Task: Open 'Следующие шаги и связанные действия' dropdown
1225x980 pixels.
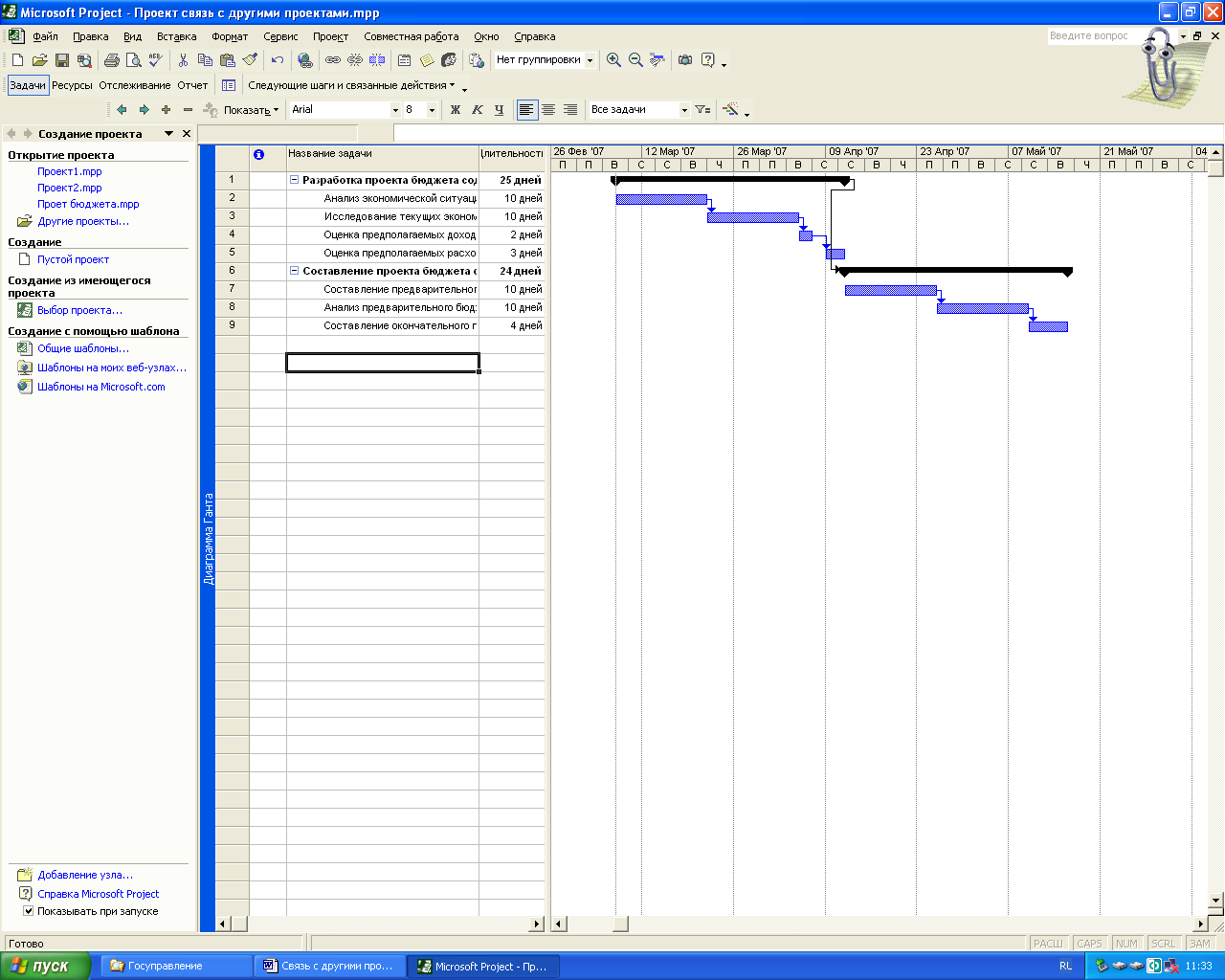Action: coord(351,85)
